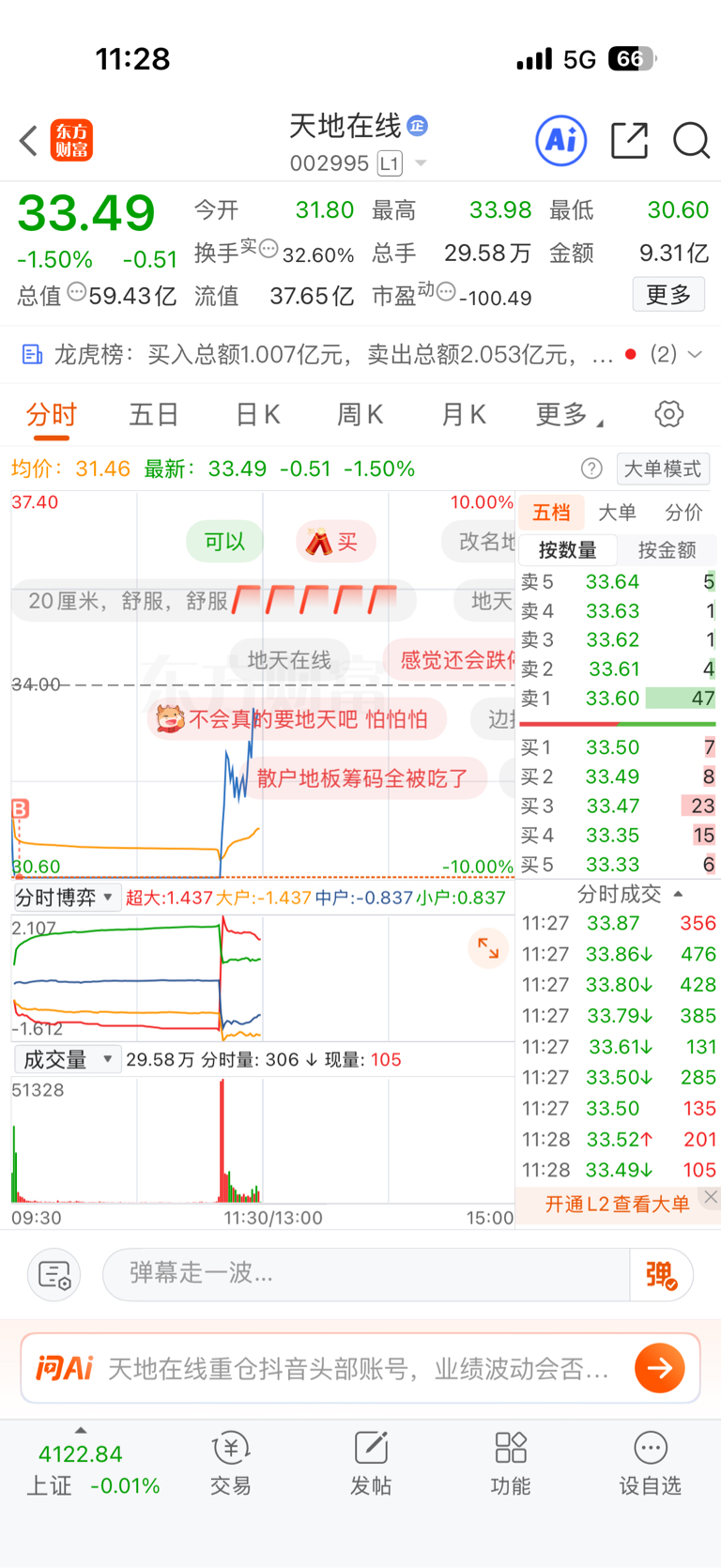Tap the 11:28 33.52 trade row

coord(619,1139)
